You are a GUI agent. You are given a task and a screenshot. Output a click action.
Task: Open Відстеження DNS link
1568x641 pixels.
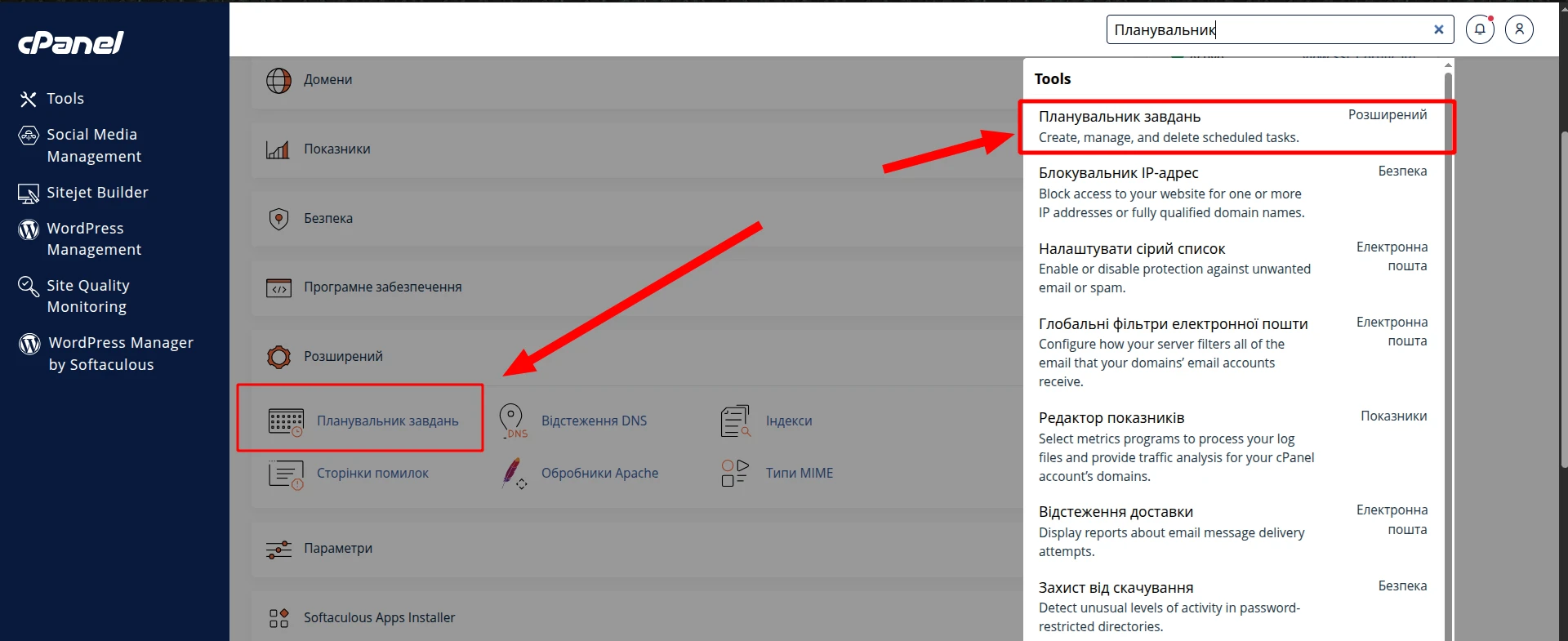coord(594,421)
